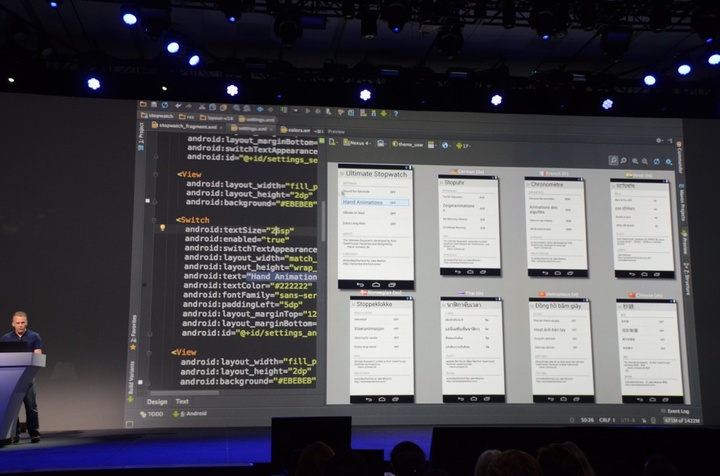
Task: Click the Paste icon in main toolbar
Action: pos(223,107)
